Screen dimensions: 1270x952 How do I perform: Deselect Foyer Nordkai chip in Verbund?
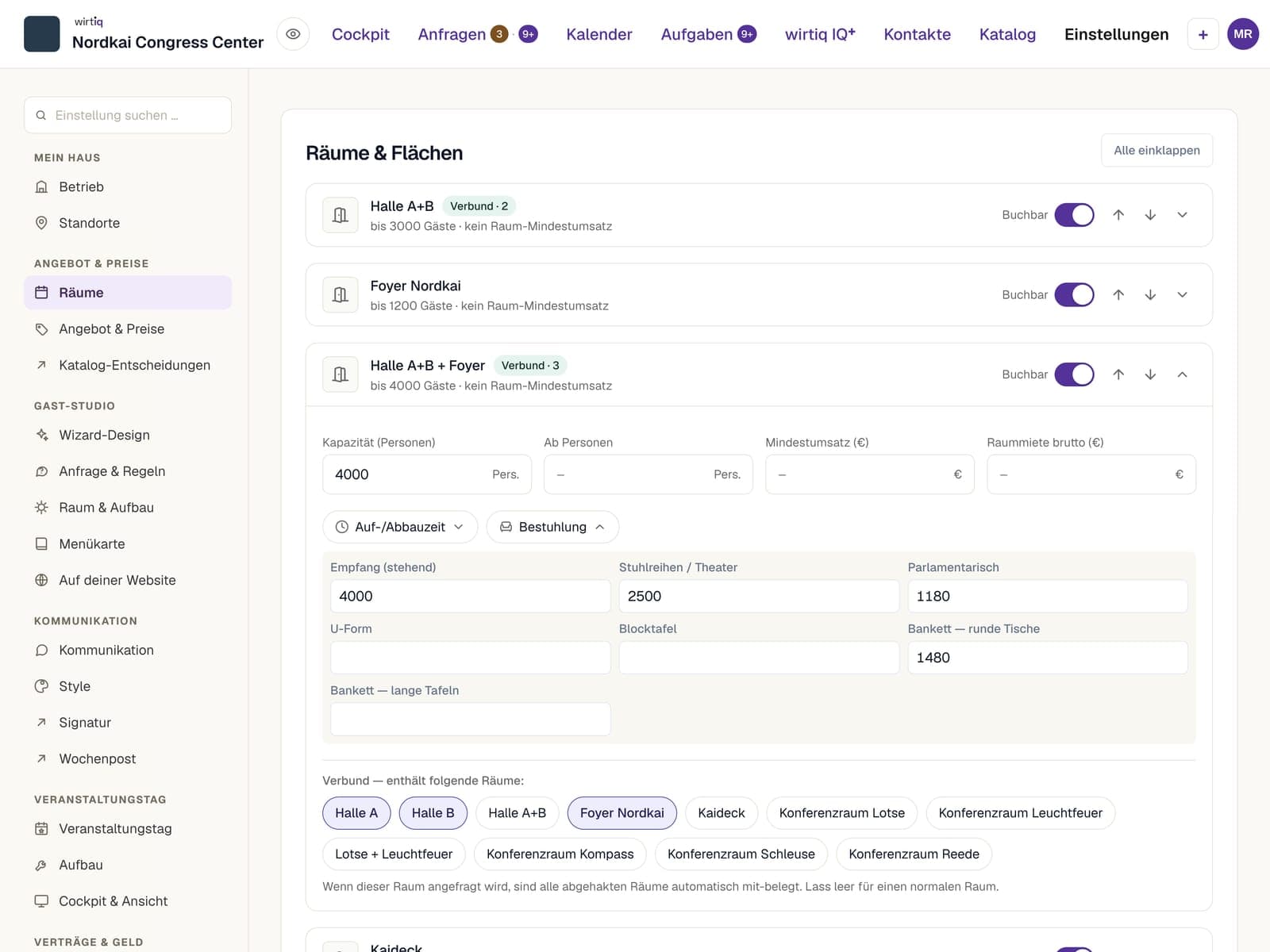[x=622, y=813]
